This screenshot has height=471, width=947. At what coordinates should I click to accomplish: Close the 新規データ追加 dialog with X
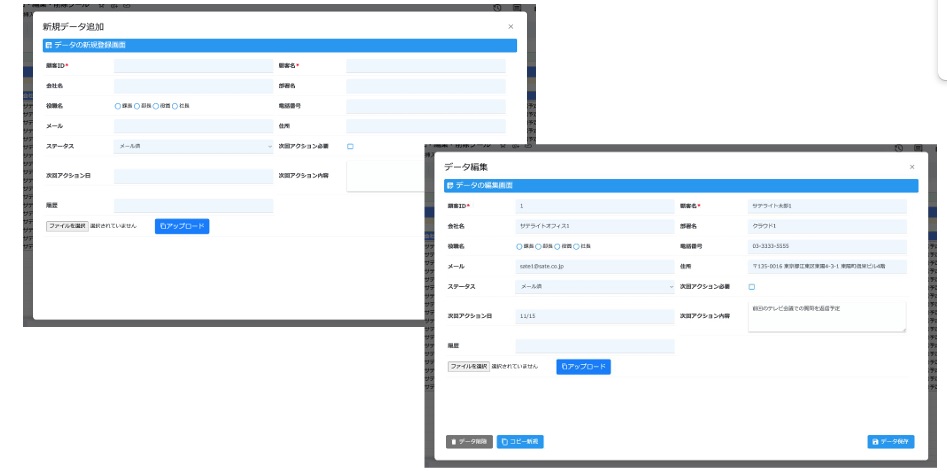pyautogui.click(x=510, y=27)
